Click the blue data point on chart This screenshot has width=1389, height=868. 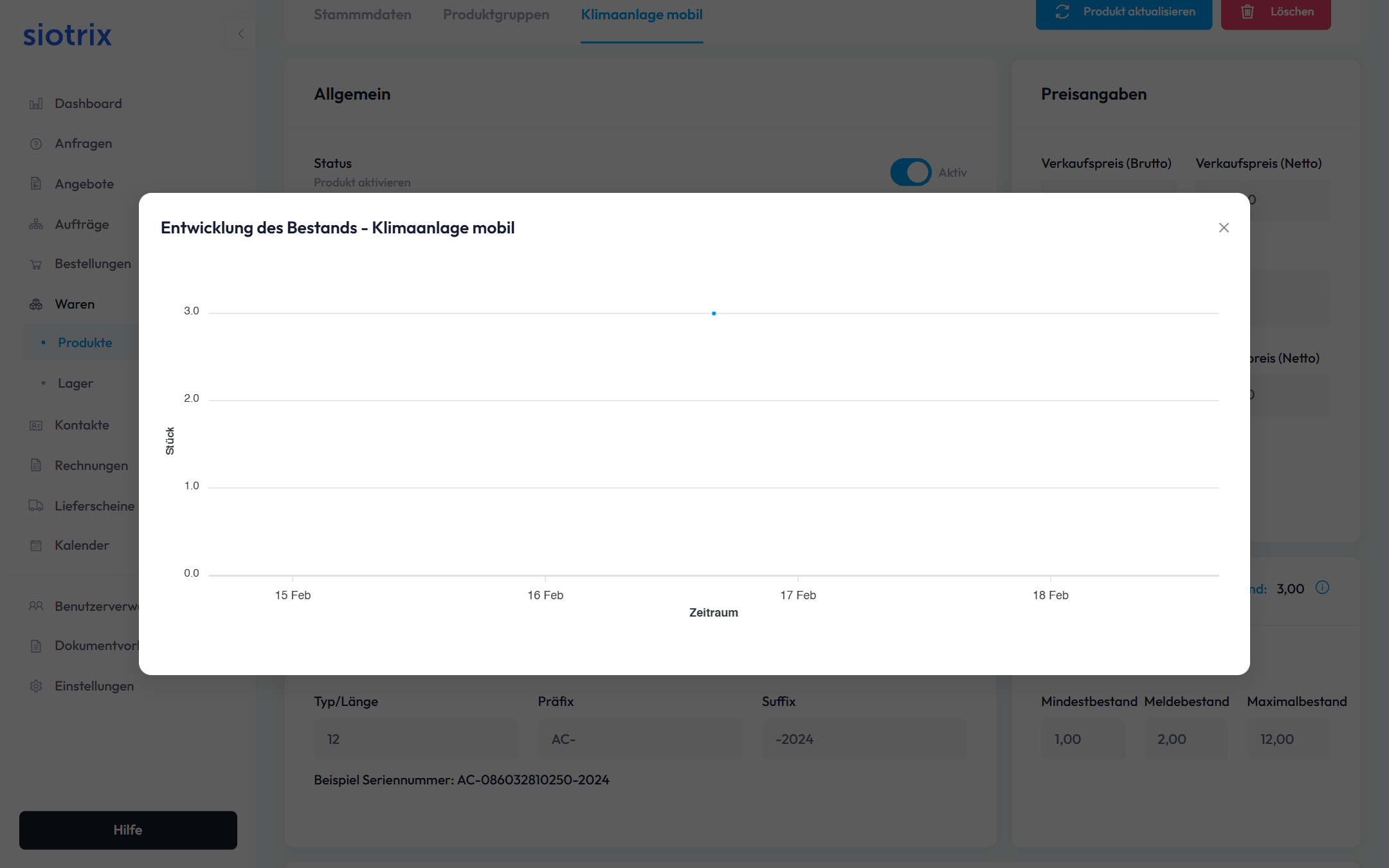pyautogui.click(x=714, y=314)
